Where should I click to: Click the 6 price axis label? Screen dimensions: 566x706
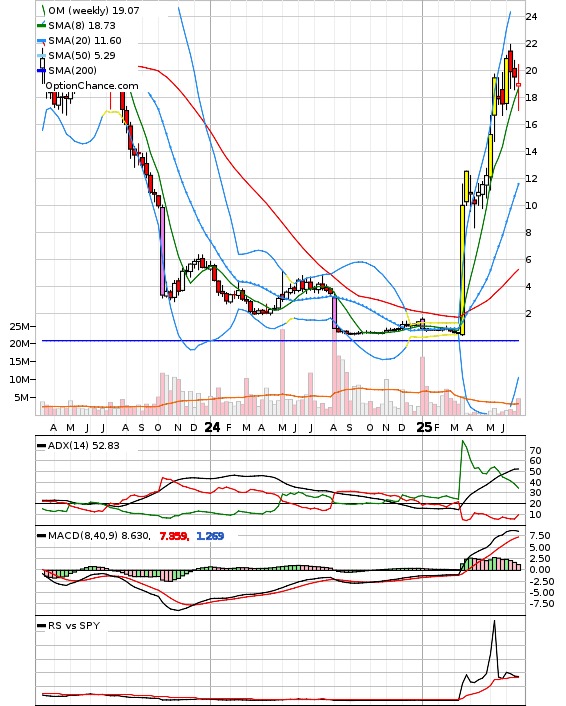[x=528, y=260]
